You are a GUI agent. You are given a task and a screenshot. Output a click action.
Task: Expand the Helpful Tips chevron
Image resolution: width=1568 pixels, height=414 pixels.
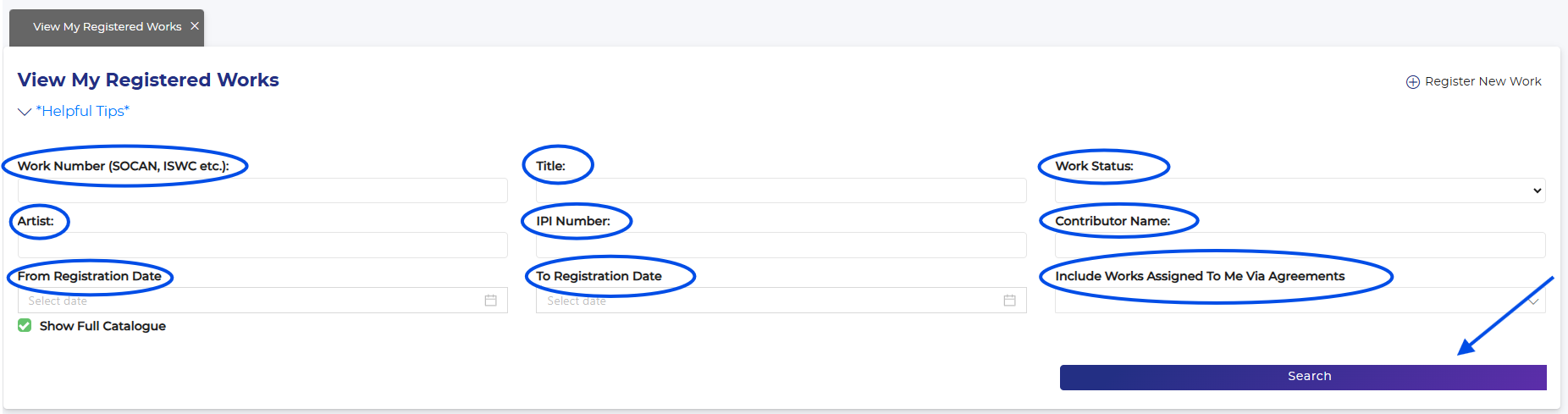(x=25, y=112)
